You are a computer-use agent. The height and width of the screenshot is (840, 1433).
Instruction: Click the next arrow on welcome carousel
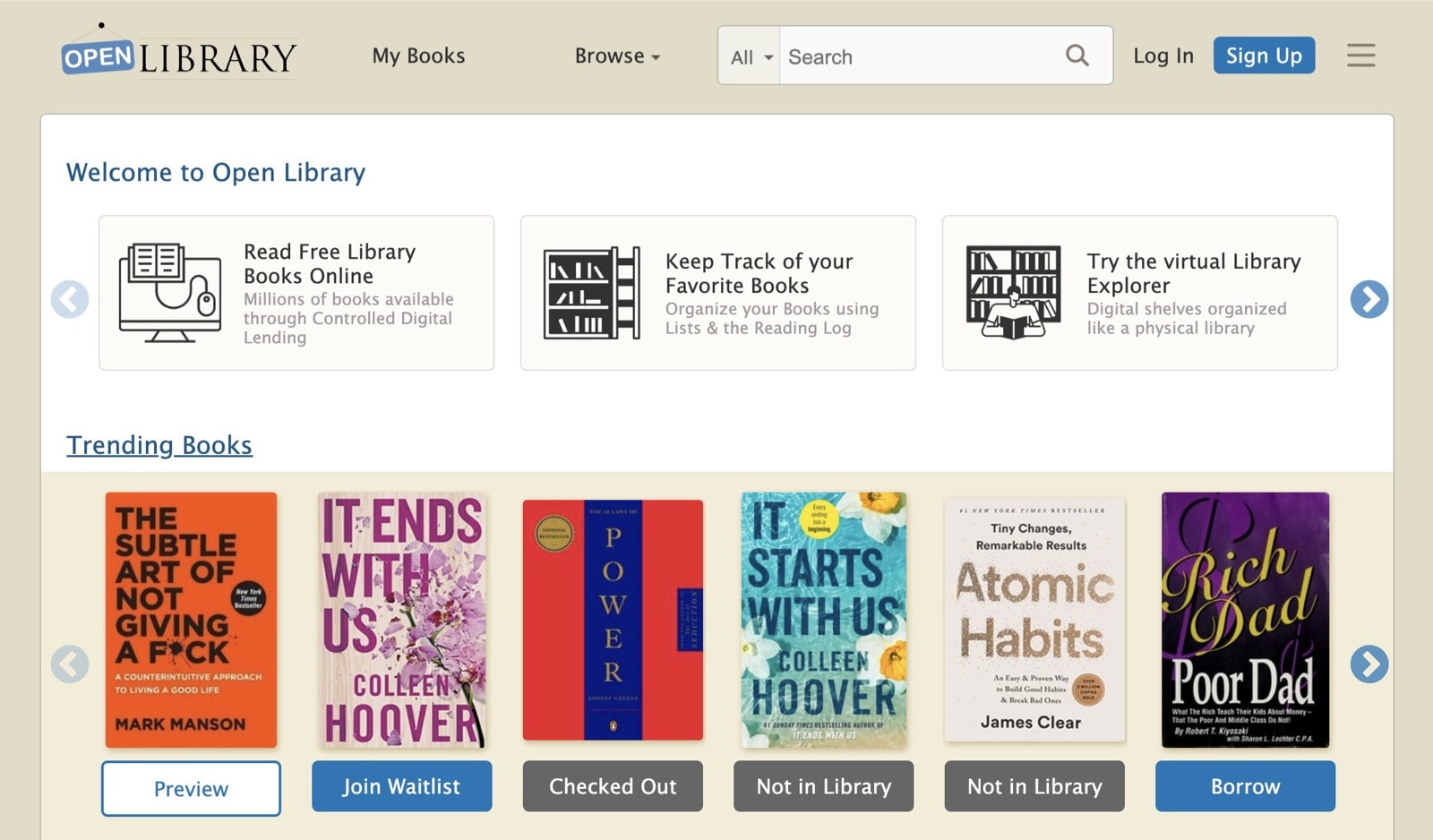pos(1369,299)
